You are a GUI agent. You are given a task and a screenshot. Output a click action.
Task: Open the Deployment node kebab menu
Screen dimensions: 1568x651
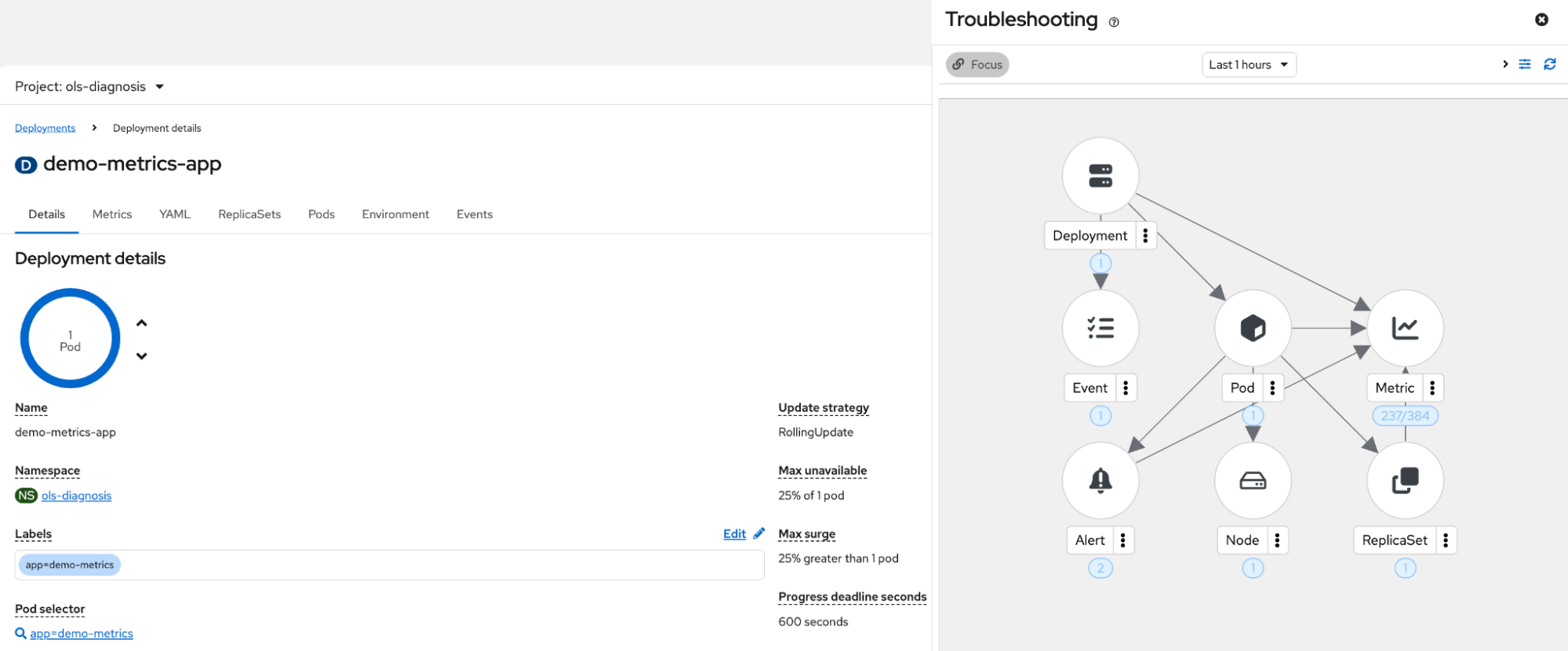pyautogui.click(x=1145, y=235)
